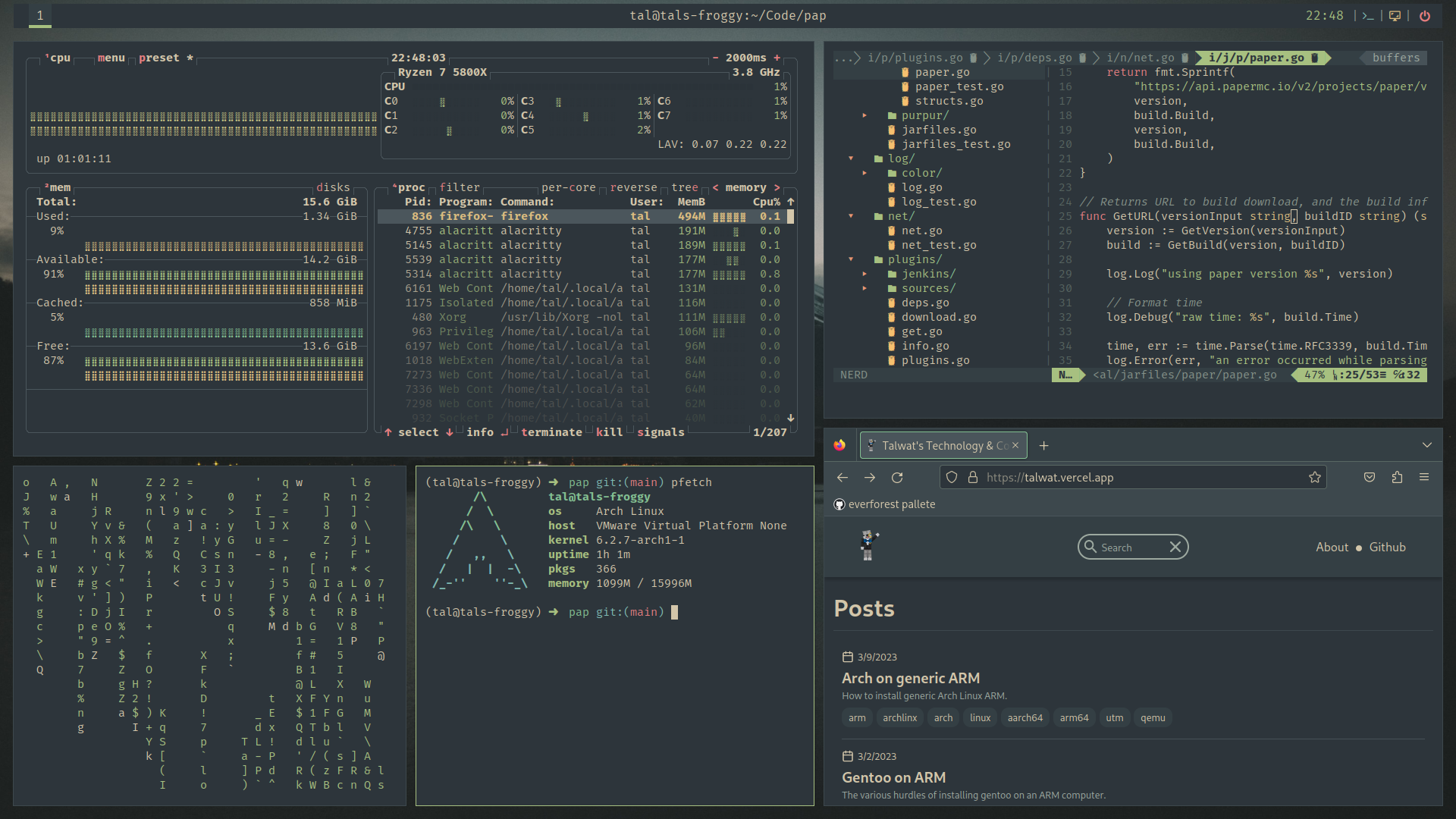This screenshot has height=819, width=1456.
Task: Open the shield tracking protection icon
Action: click(952, 477)
